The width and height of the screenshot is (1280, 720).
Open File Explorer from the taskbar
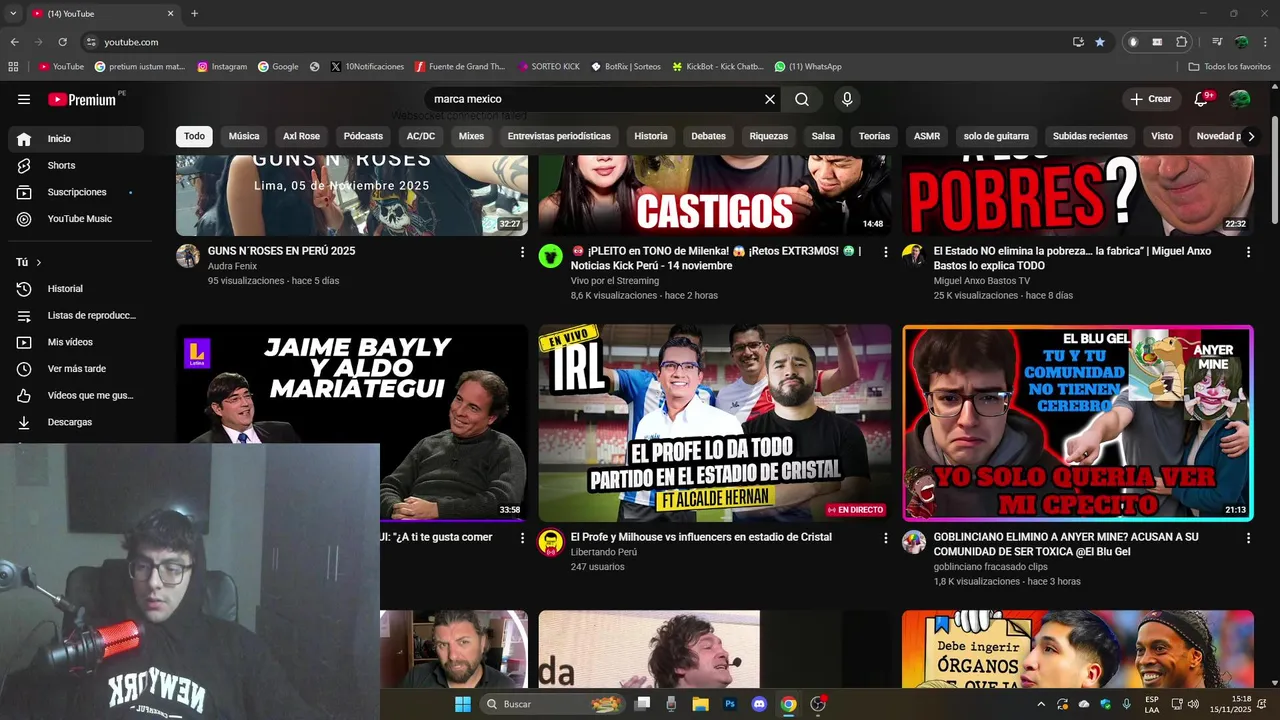701,704
